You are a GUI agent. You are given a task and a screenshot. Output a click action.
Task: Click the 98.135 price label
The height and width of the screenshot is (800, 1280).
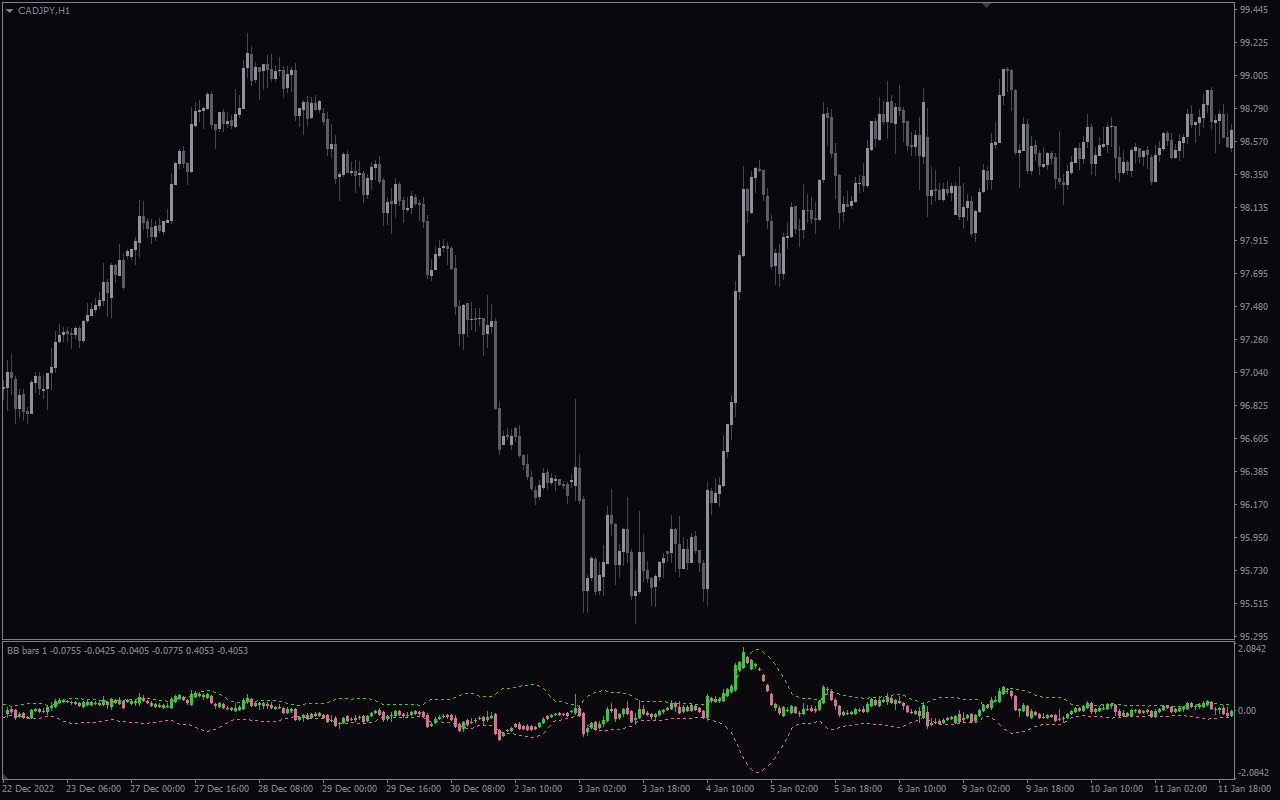pos(1253,208)
